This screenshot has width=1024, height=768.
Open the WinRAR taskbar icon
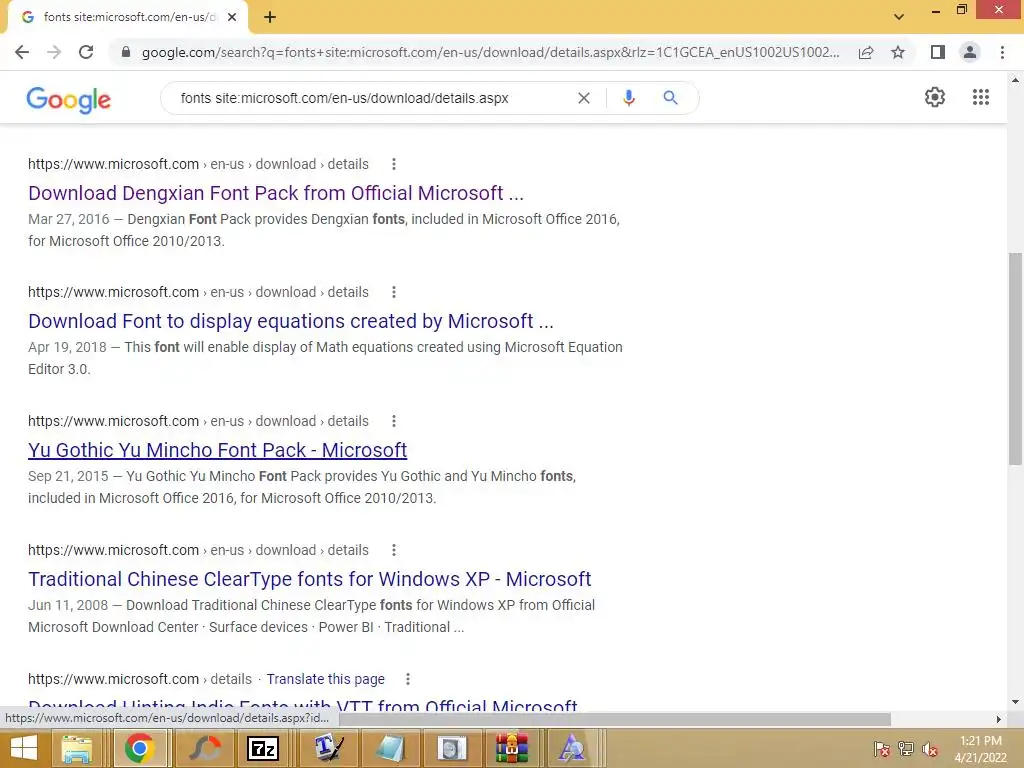[512, 749]
